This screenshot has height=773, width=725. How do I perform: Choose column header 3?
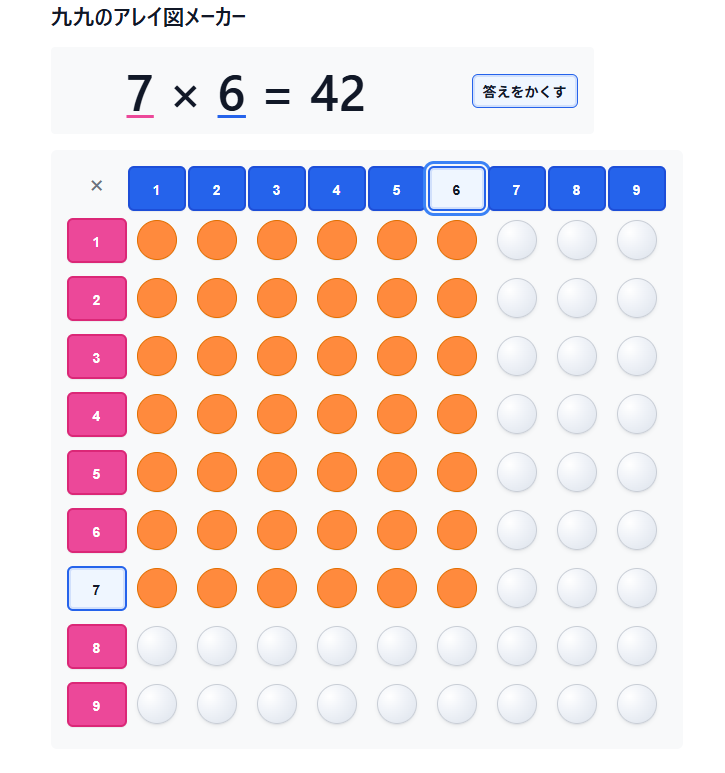(x=277, y=189)
